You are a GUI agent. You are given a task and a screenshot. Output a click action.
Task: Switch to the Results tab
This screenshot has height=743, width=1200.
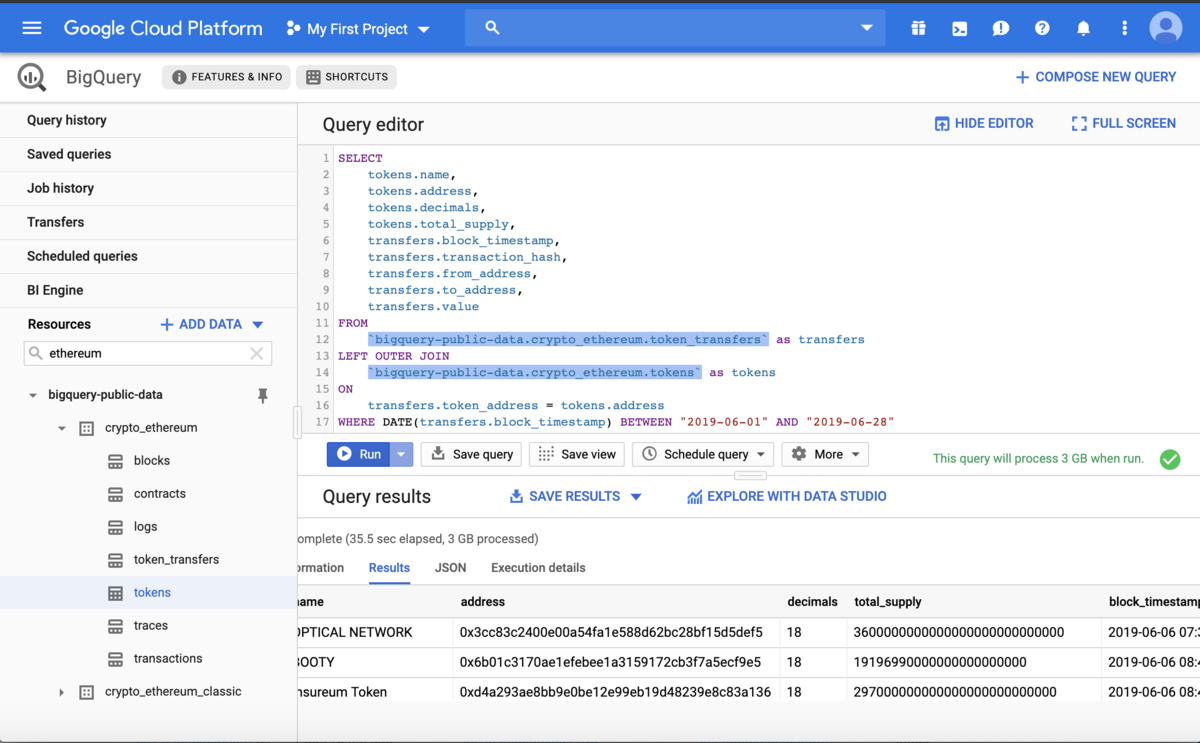[x=389, y=568]
